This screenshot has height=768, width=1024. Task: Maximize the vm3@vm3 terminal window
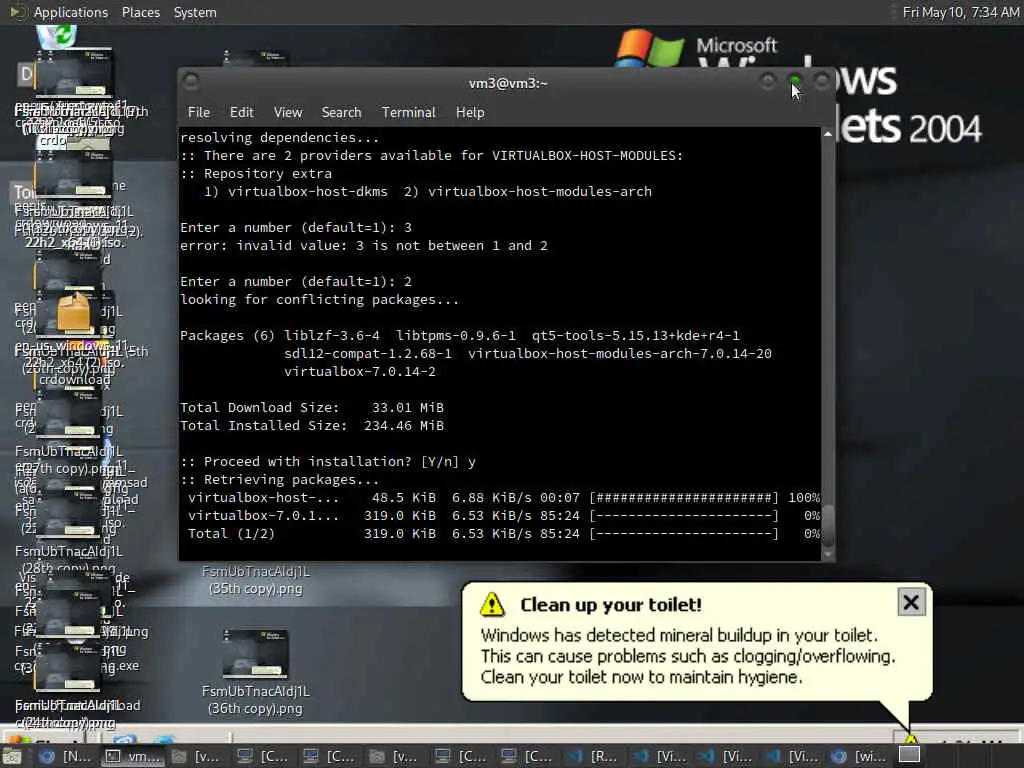click(795, 81)
